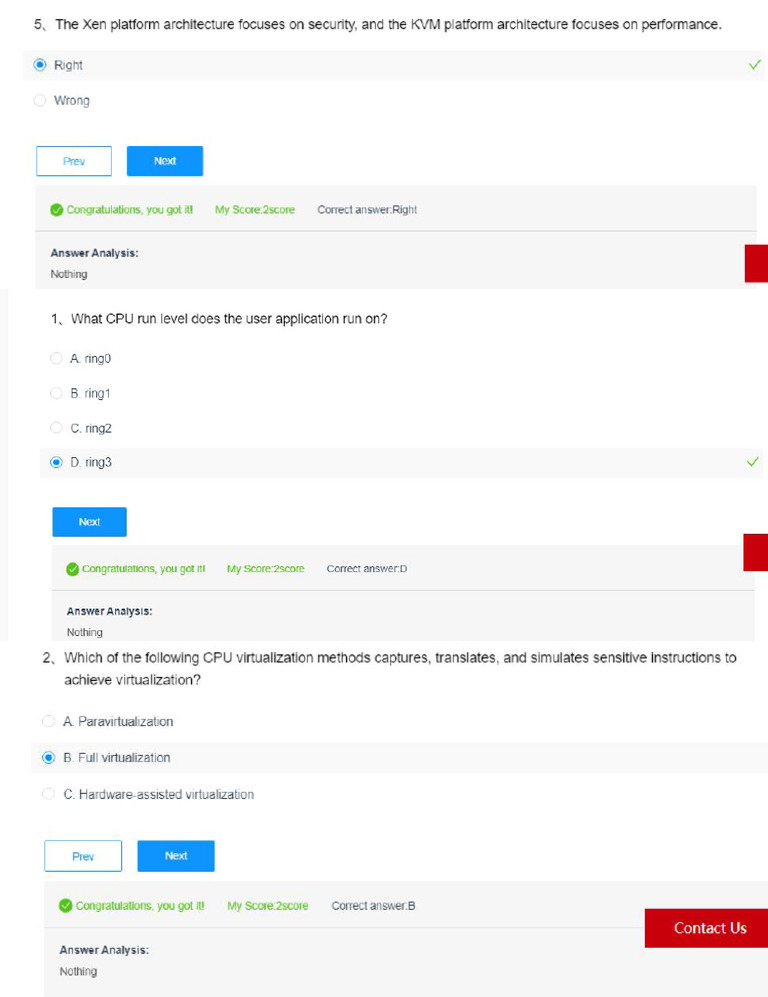Go to Prev from the virtualization methods question
Viewport: 768px width, 997px height.
point(83,856)
